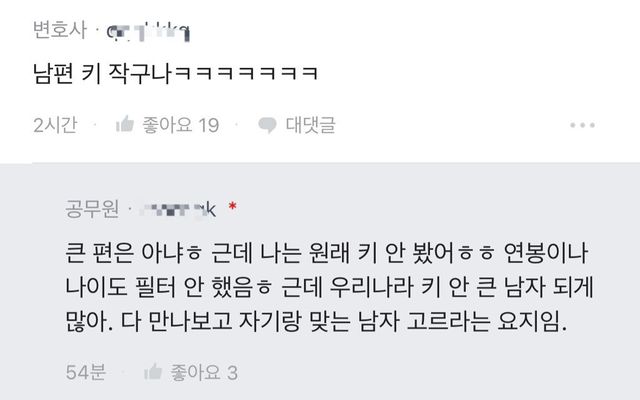Select 대댓글 to write a nested reply
This screenshot has height=400, width=640.
pyautogui.click(x=310, y=124)
